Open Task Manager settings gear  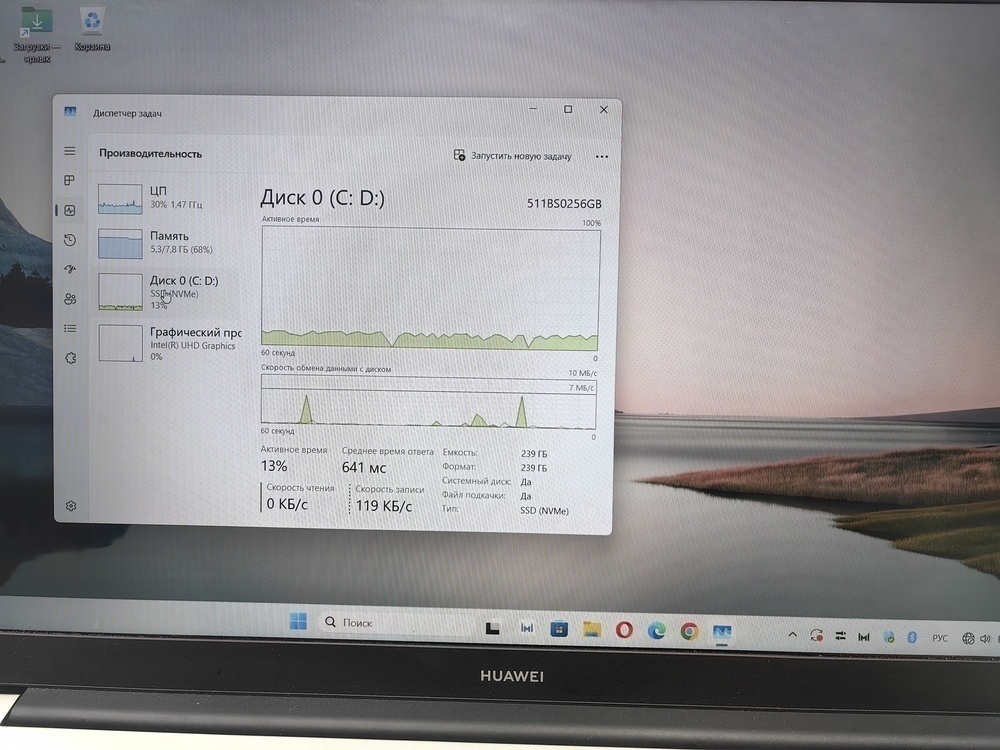[71, 506]
